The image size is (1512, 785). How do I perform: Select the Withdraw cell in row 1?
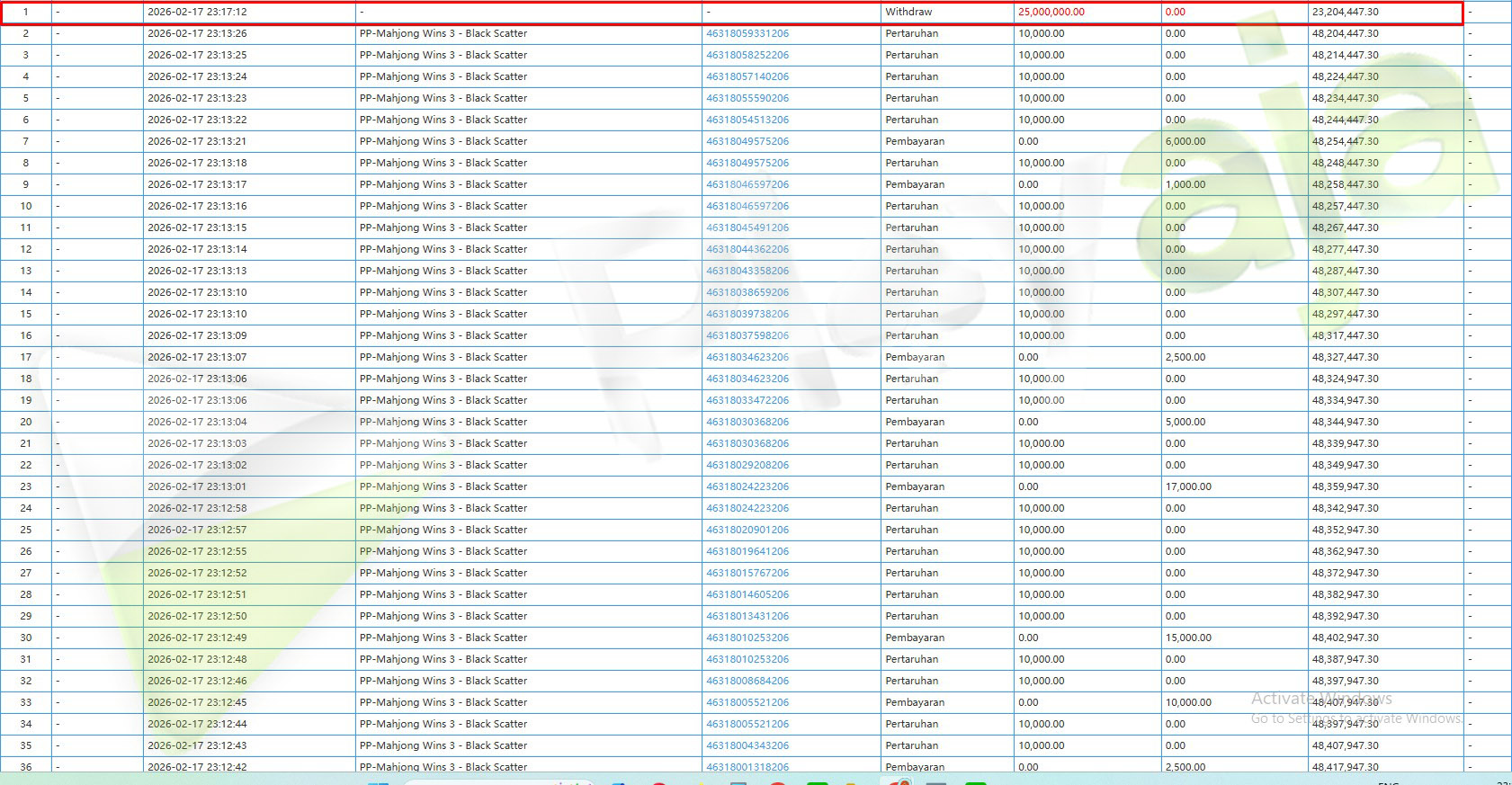tap(908, 12)
